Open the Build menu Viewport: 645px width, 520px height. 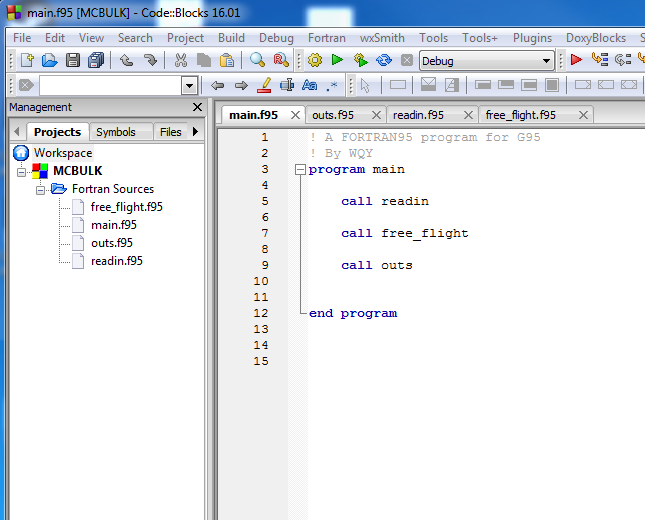(x=232, y=38)
